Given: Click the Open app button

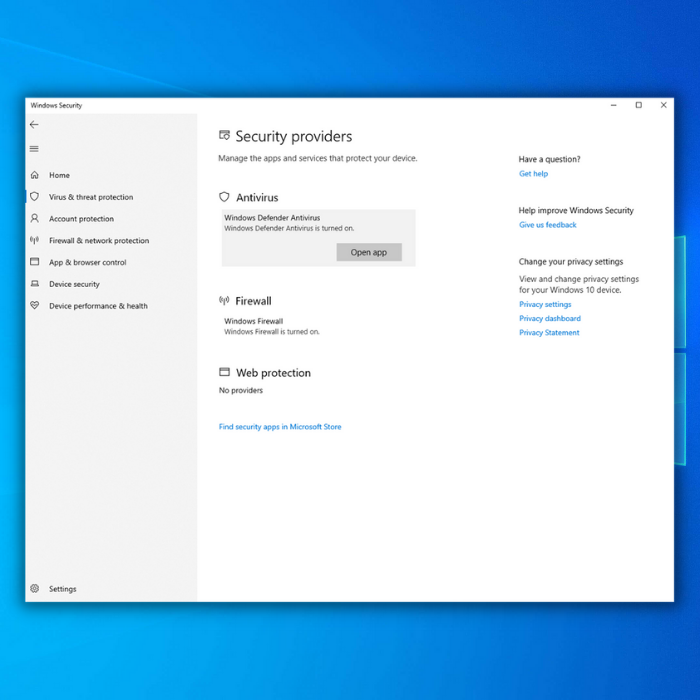Looking at the screenshot, I should [x=369, y=252].
